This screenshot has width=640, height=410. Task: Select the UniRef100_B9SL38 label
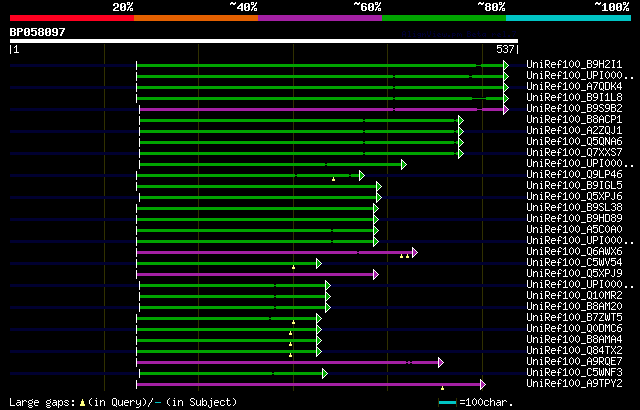(574, 208)
